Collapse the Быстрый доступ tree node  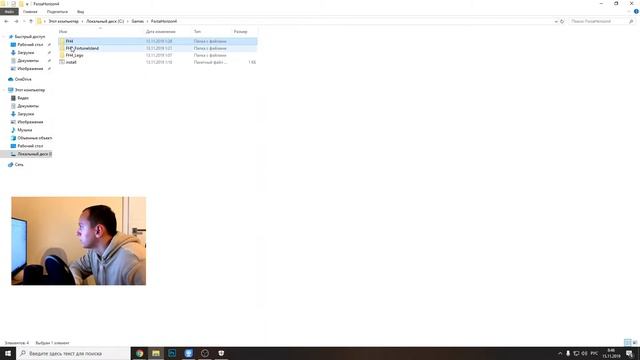click(4, 37)
